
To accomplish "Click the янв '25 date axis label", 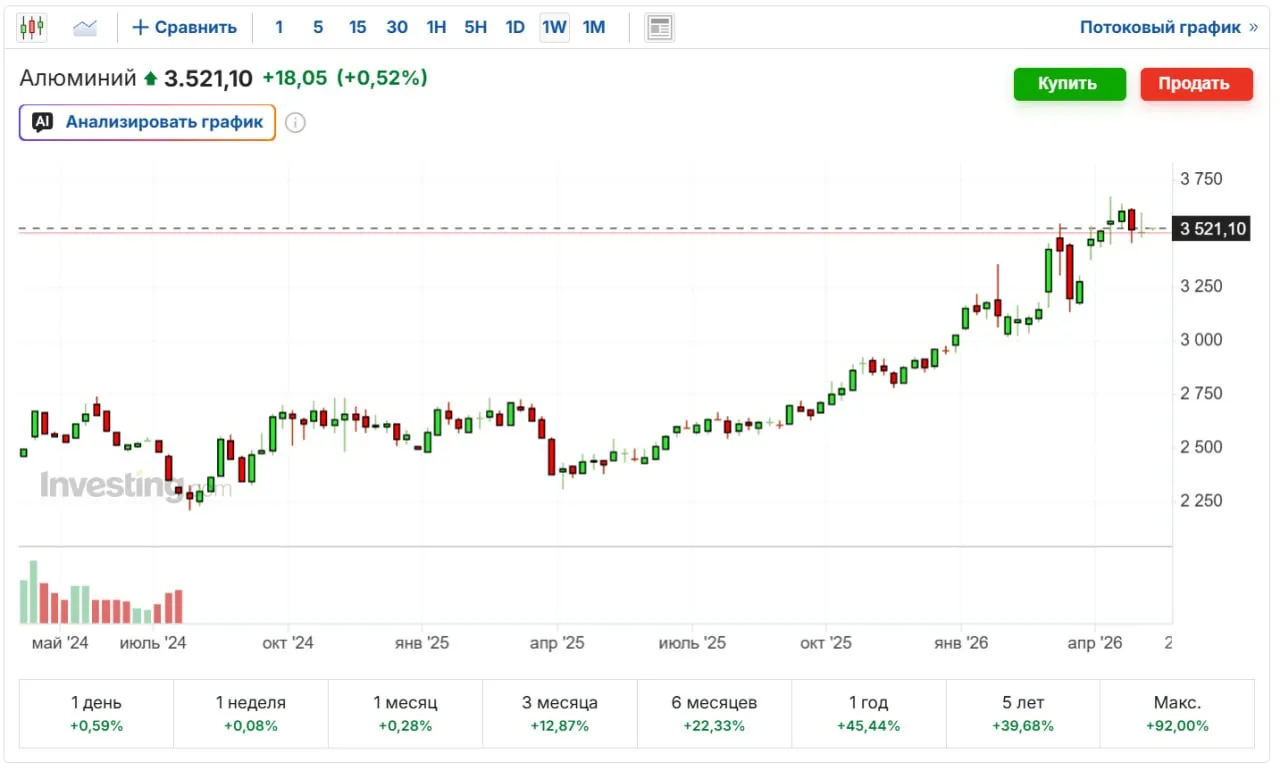I will click(x=423, y=642).
